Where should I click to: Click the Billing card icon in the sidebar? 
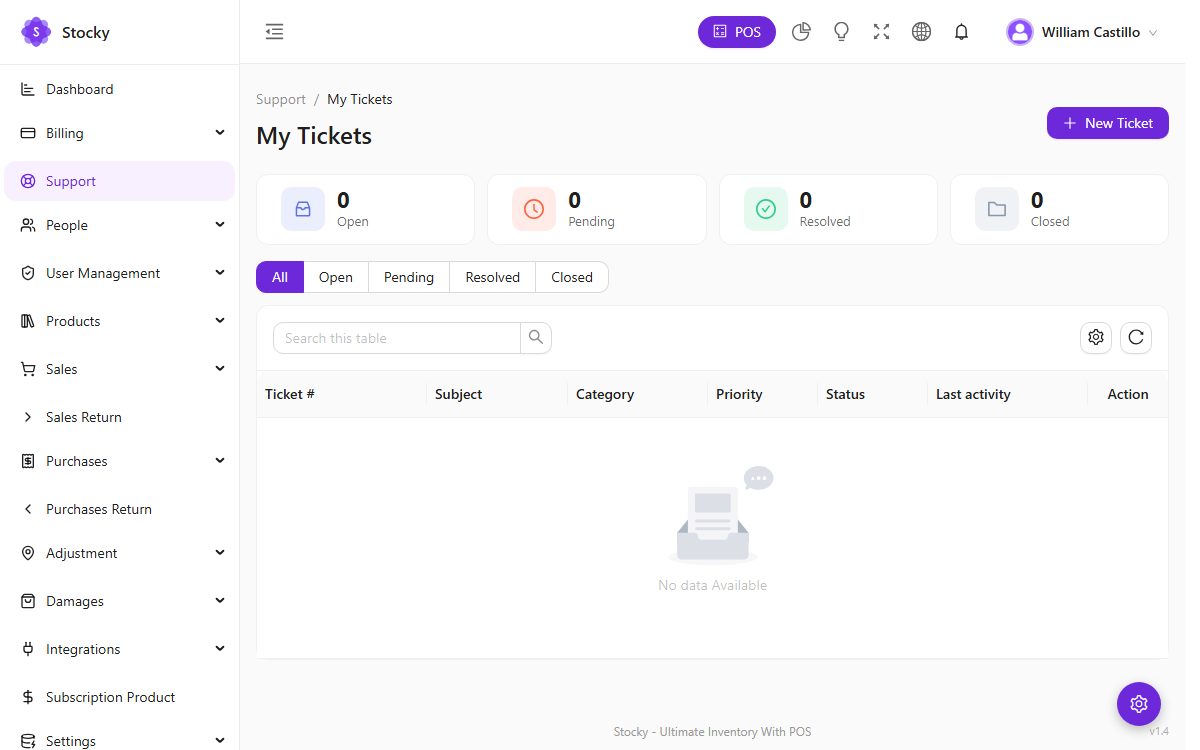point(28,133)
